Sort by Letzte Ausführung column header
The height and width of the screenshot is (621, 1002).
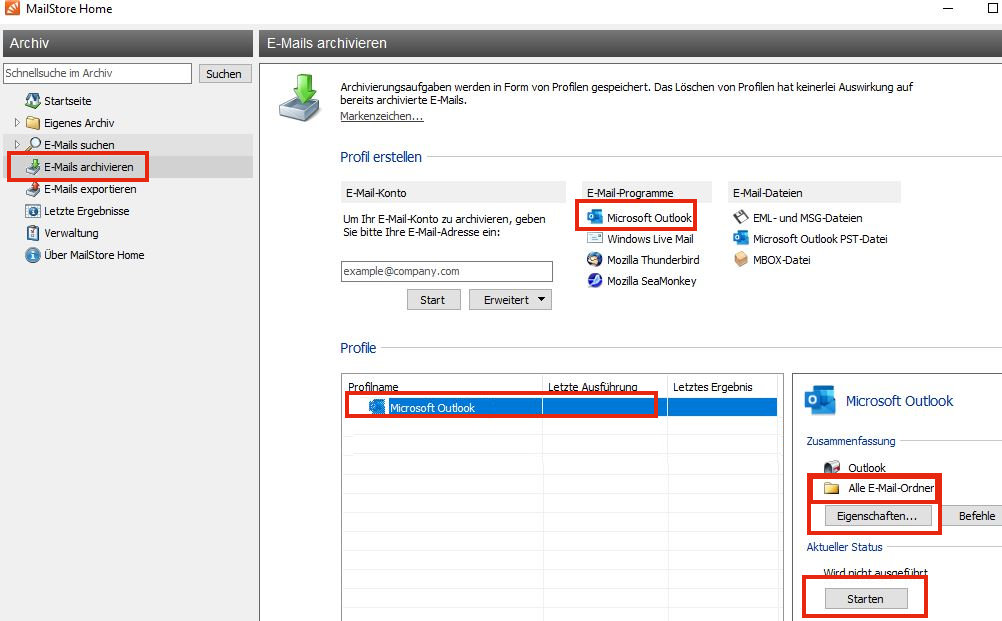(592, 387)
